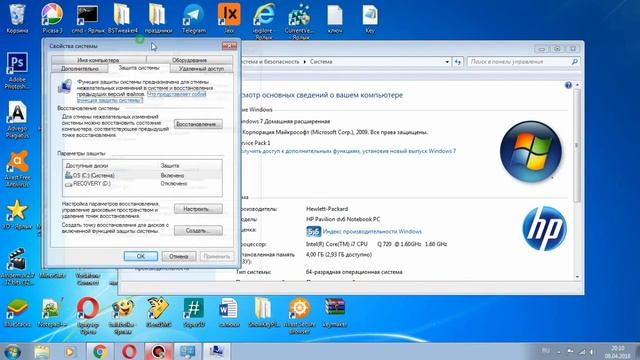Click screen recorder icon on taskbar

[x=158, y=351]
